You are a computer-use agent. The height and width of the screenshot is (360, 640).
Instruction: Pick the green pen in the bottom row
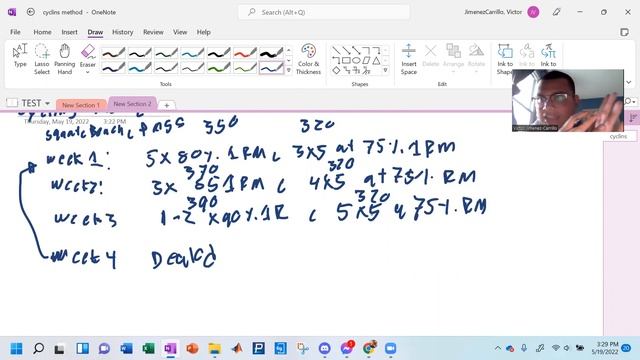tap(219, 67)
